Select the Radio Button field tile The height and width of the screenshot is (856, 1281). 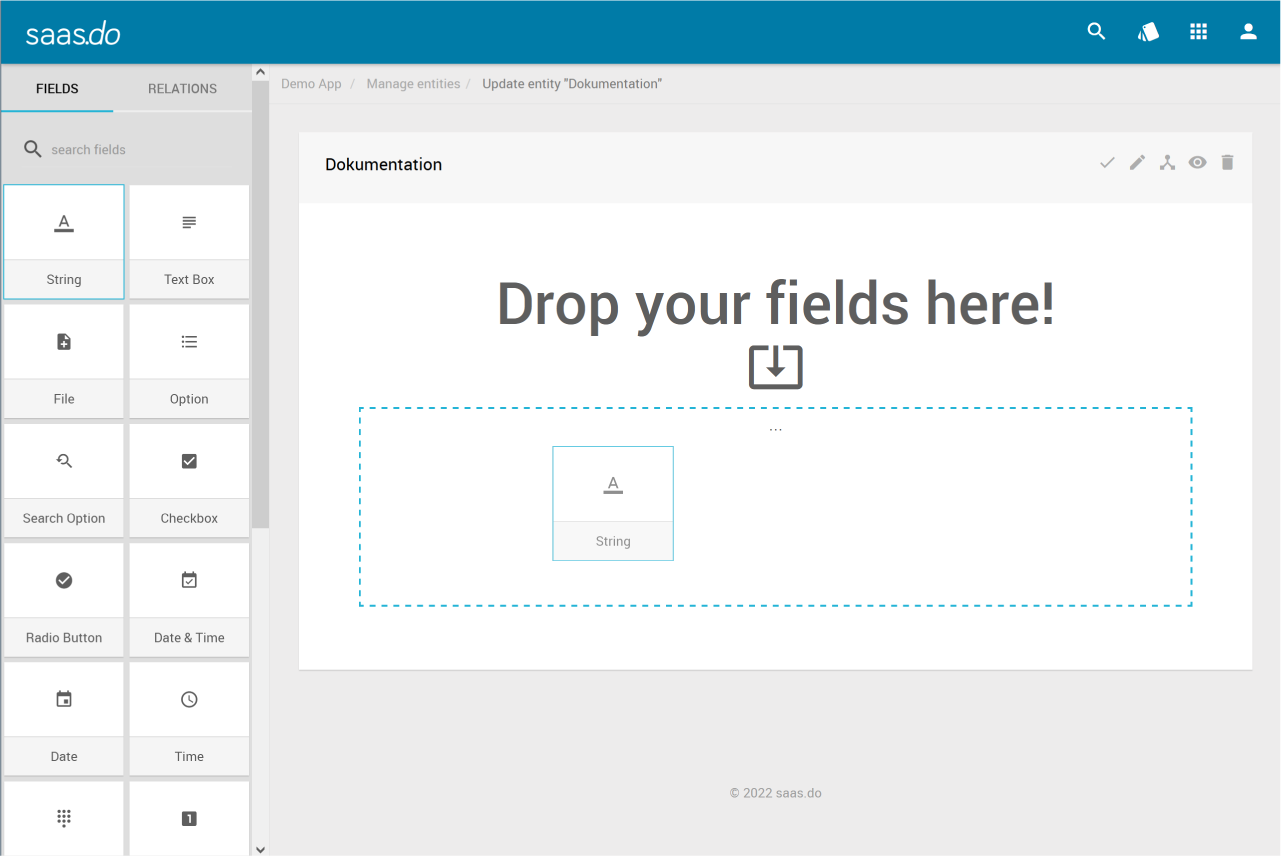[64, 597]
